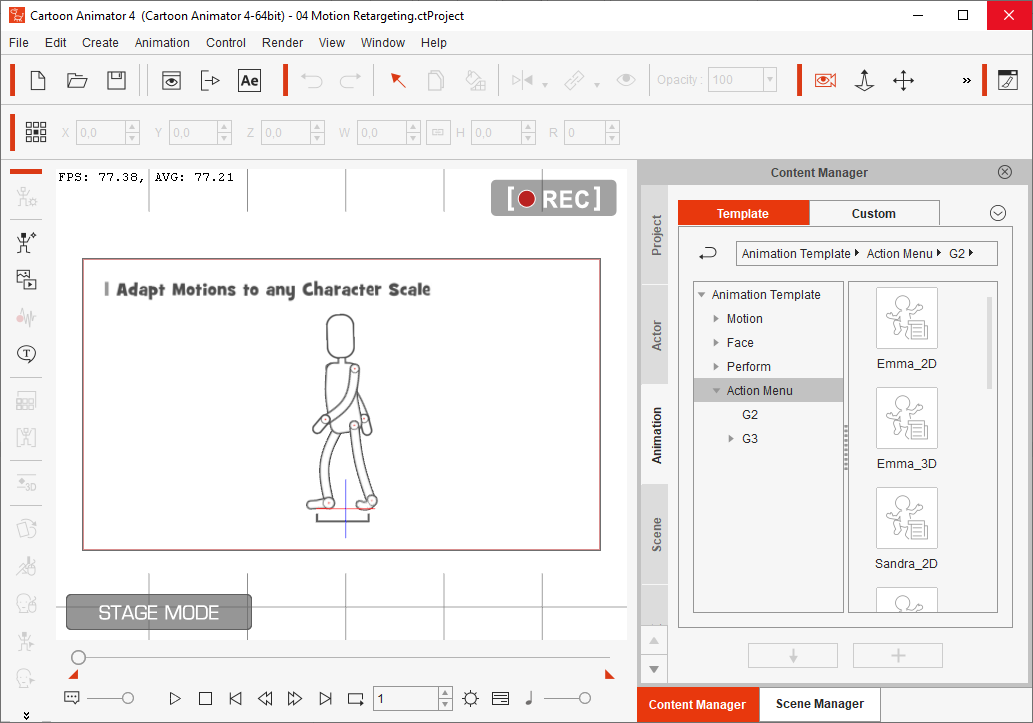
Task: Select the Scene vertical tab
Action: (x=655, y=534)
